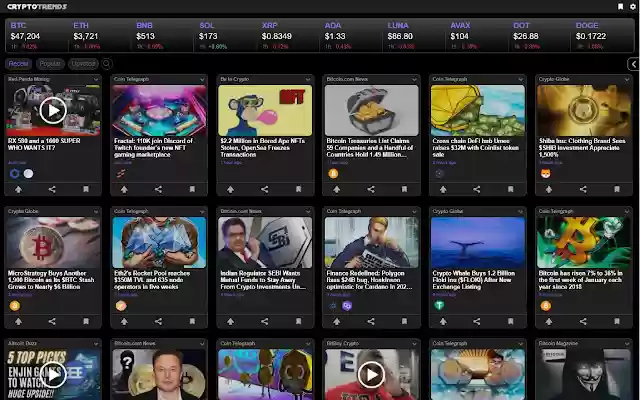Expand Bitcoin.com News treasure card dropdown
This screenshot has height=400, width=640.
pos(414,80)
